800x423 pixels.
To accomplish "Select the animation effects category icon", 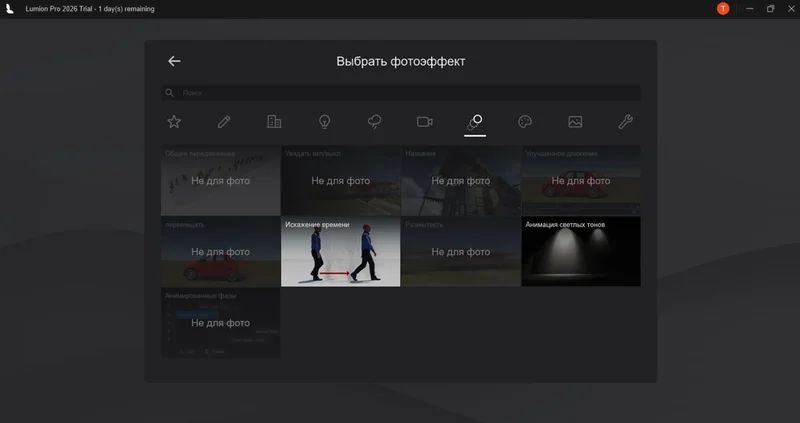I will [x=475, y=122].
